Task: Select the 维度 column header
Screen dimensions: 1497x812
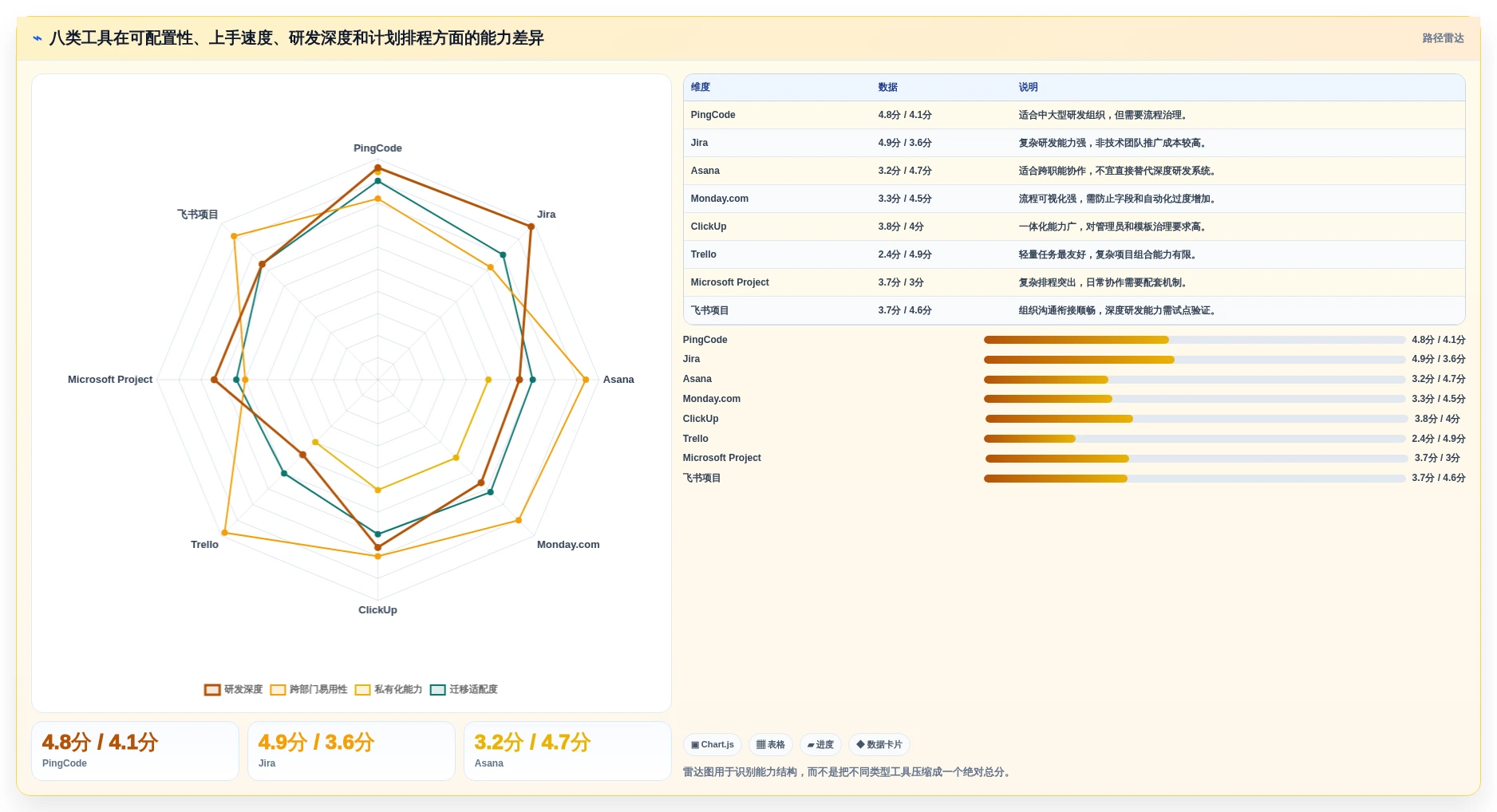Action: [701, 88]
